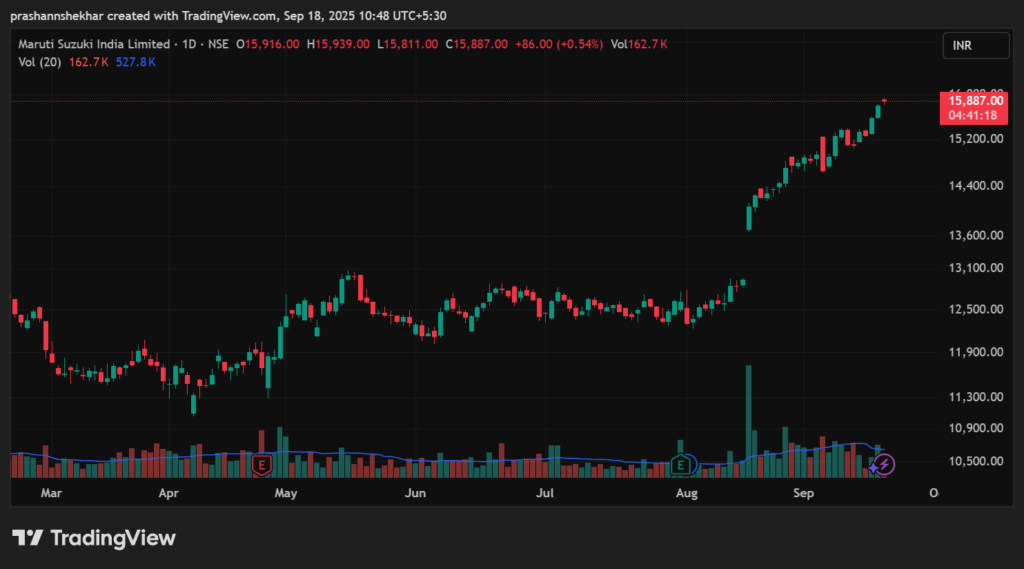
Task: Click the TradingView wordmark text
Action: (113, 538)
